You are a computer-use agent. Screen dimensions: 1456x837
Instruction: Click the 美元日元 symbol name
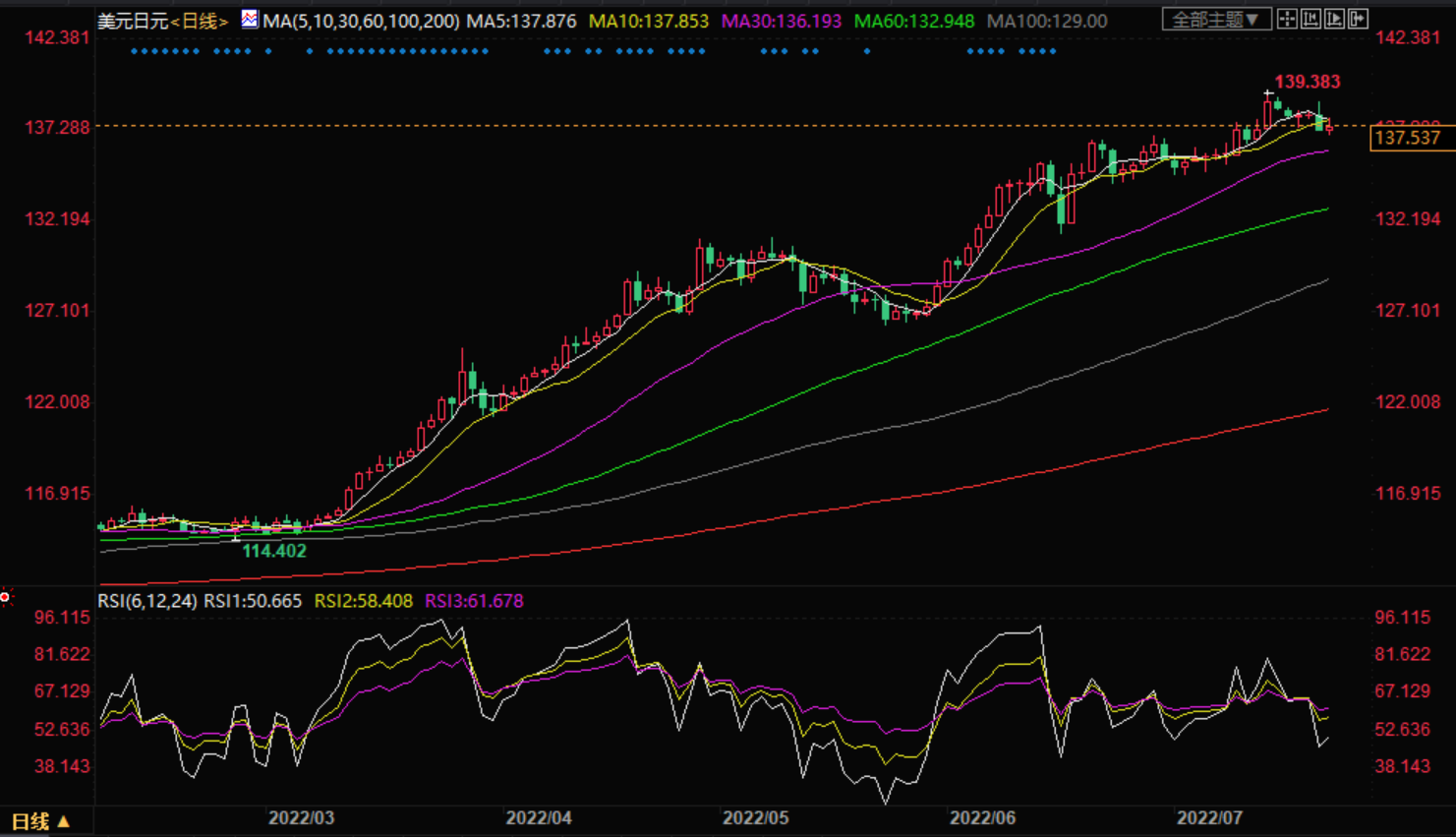[133, 22]
